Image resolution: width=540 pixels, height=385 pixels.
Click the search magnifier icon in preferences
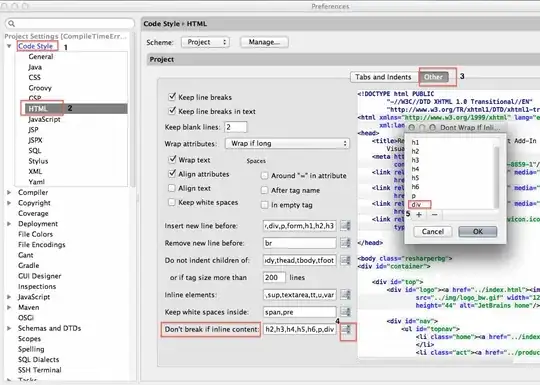click(x=11, y=23)
